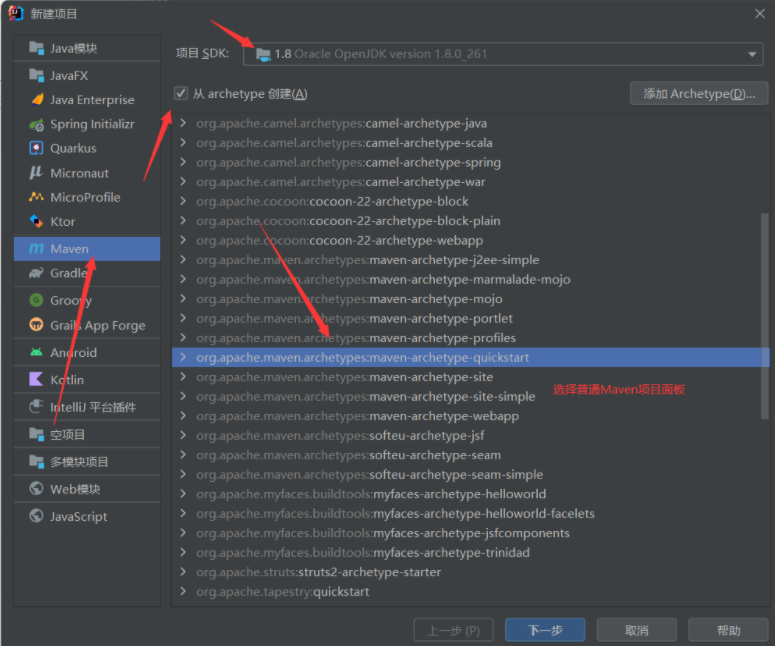
Task: Select maven-archetype-portlet row
Action: pyautogui.click(x=471, y=318)
